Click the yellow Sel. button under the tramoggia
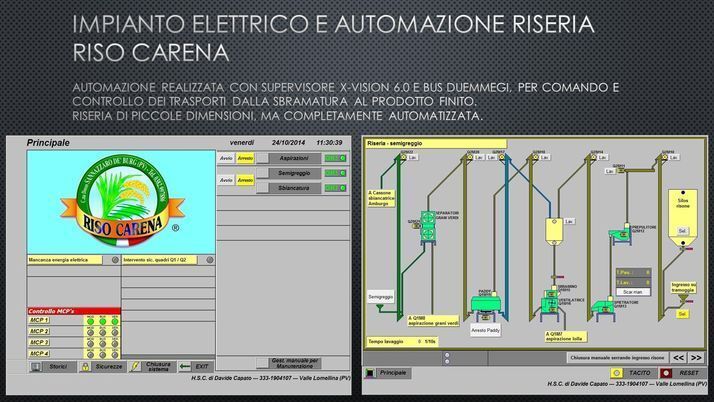The image size is (714, 402). coord(682,314)
